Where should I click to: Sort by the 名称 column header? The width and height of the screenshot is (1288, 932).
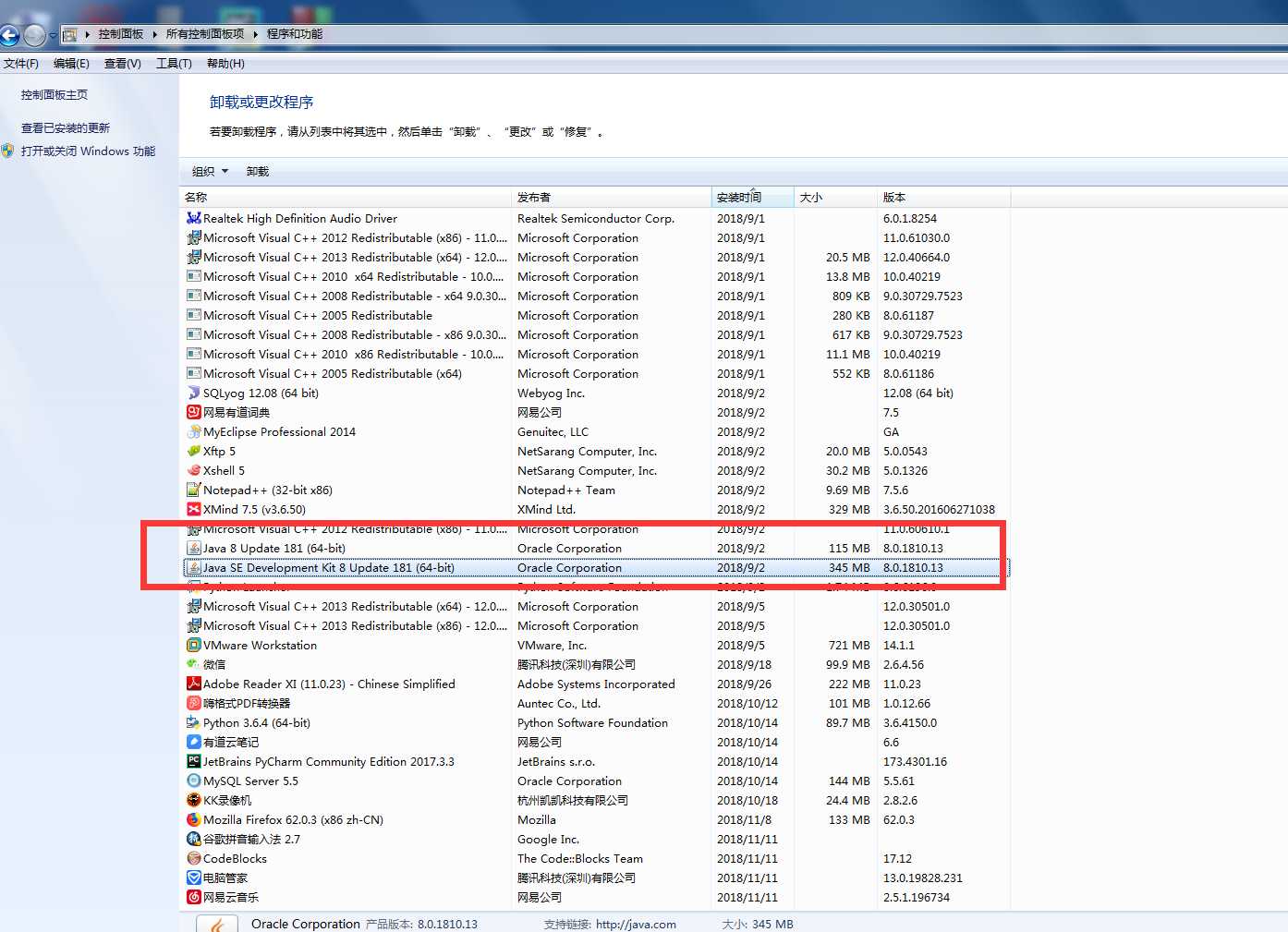pyautogui.click(x=346, y=198)
